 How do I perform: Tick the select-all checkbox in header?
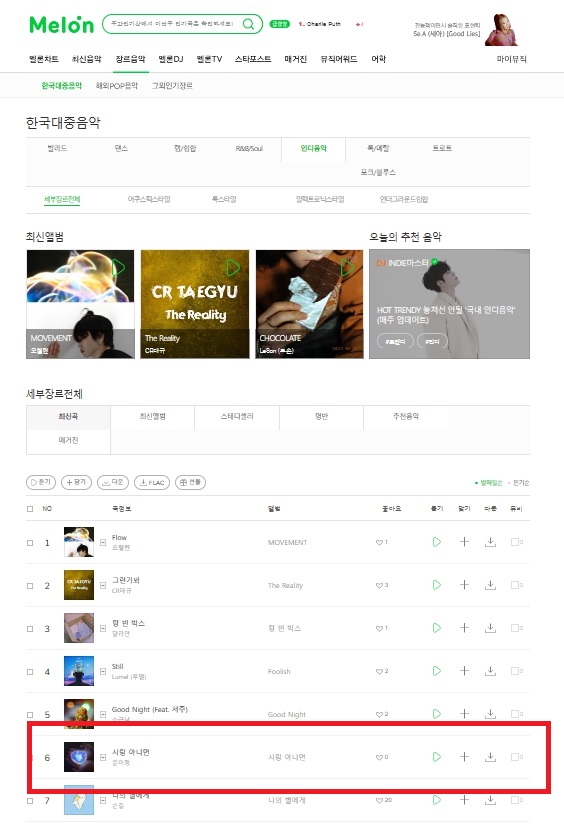coord(30,509)
